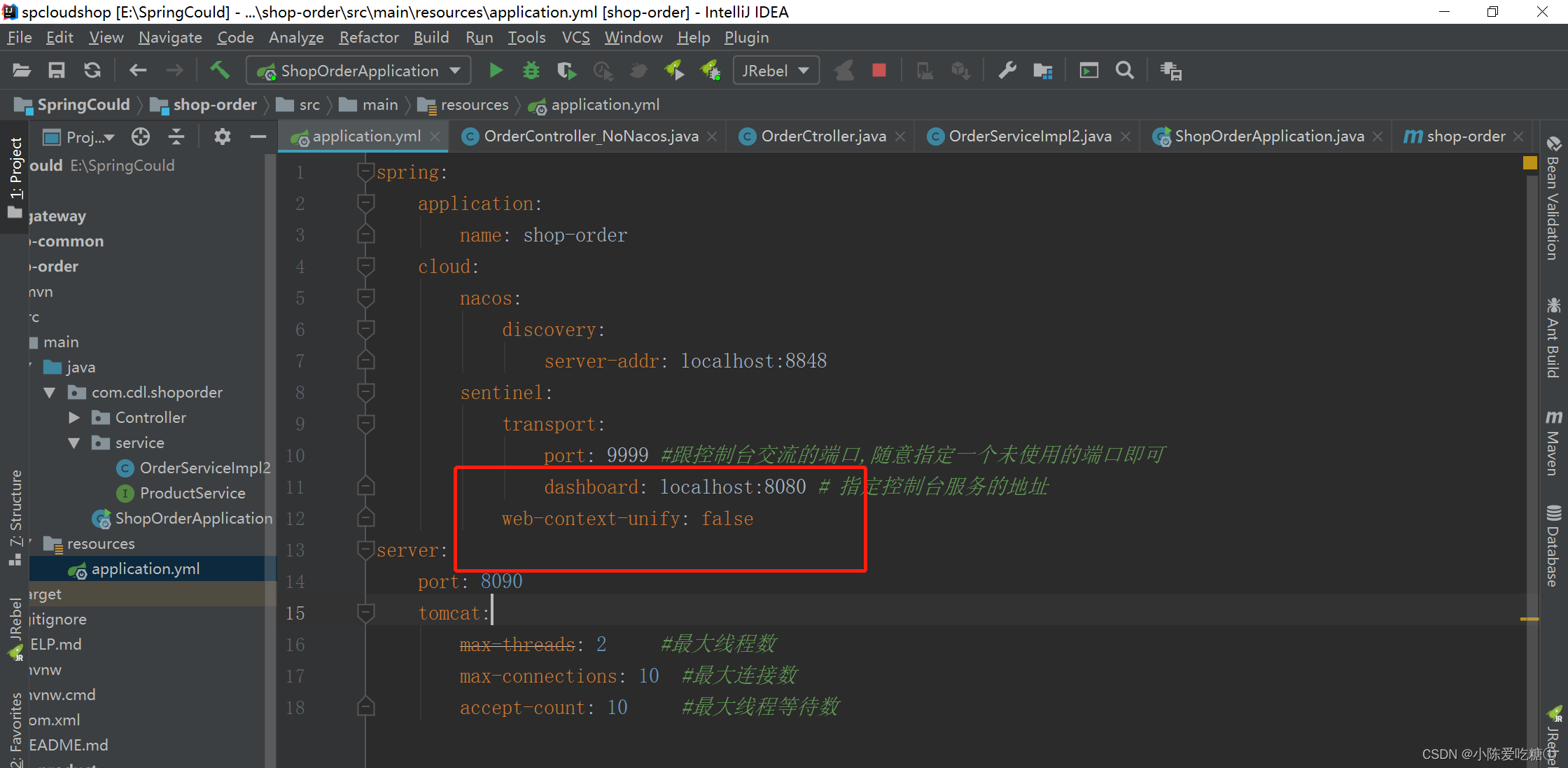Navigate back with the left arrow icon

coord(138,71)
